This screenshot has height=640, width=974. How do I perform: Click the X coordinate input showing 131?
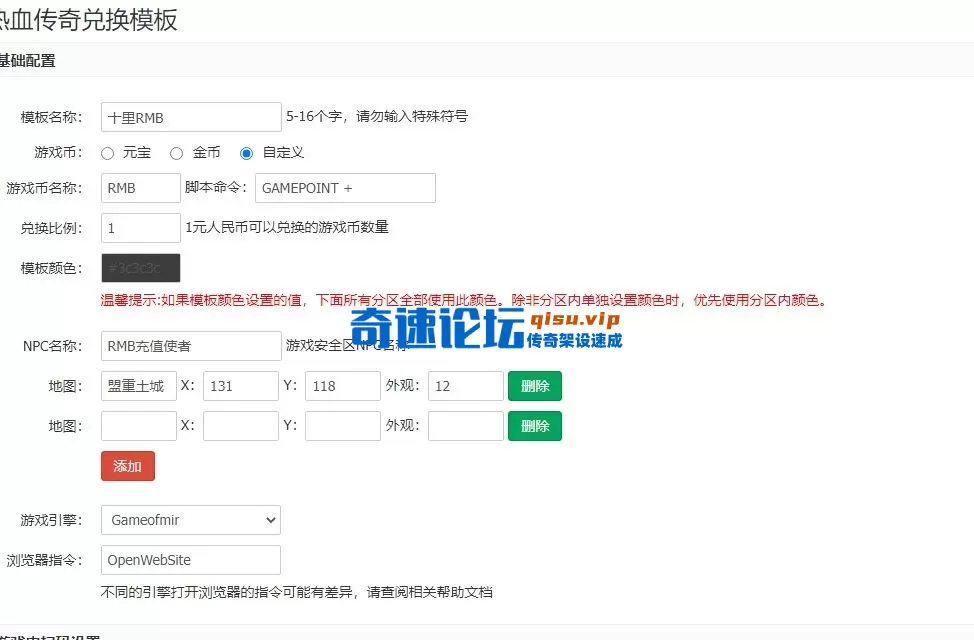(x=240, y=386)
